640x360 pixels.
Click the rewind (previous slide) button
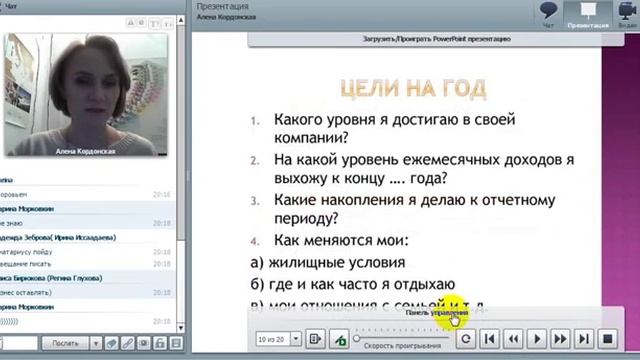point(513,339)
